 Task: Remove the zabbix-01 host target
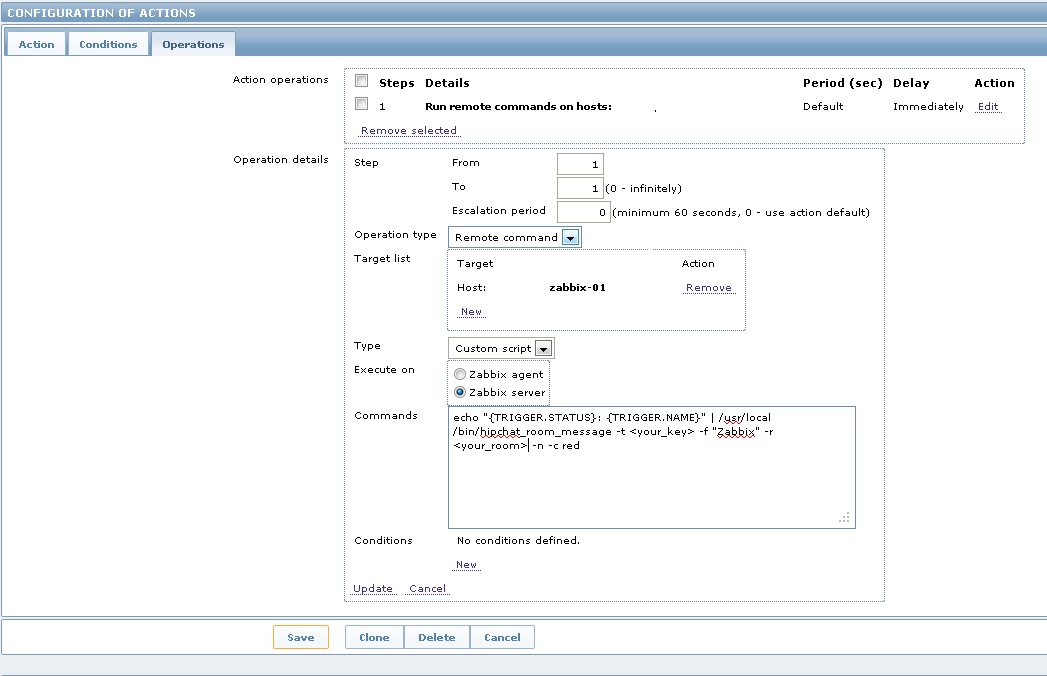click(708, 287)
